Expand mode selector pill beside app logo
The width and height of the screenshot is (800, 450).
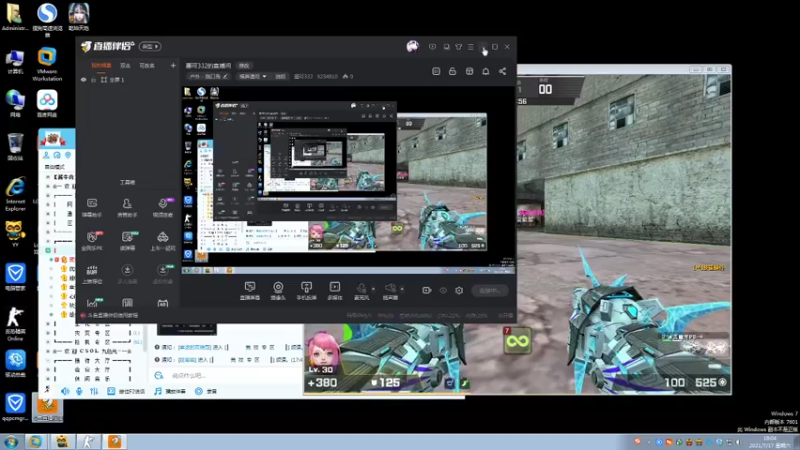coord(150,46)
